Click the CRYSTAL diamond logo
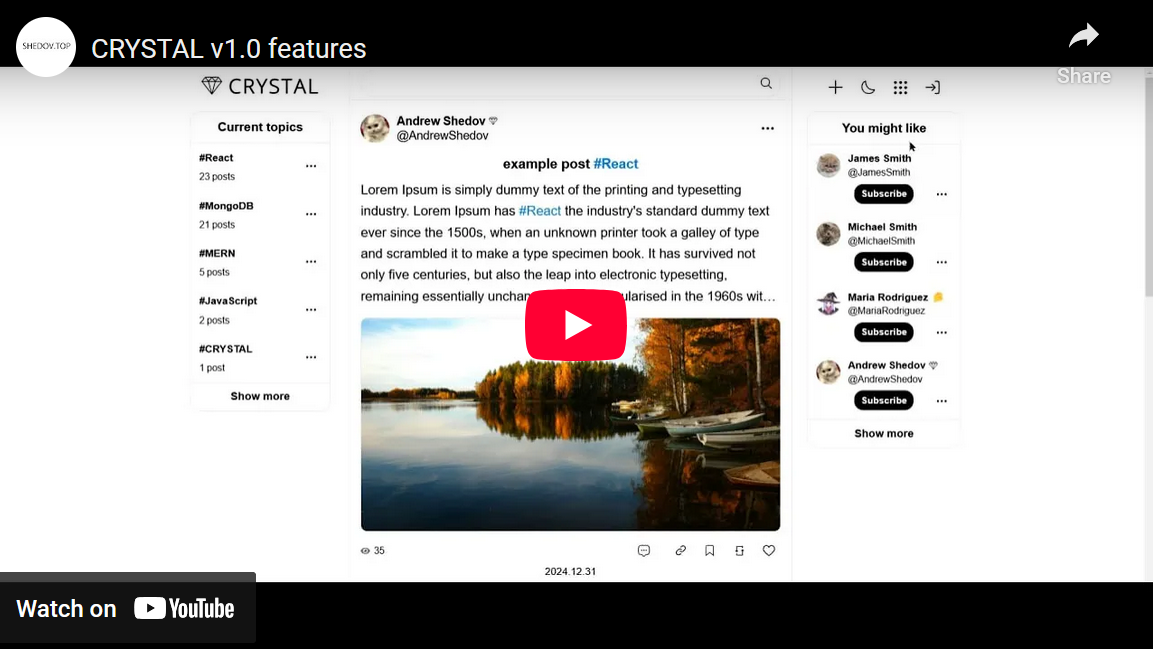Image resolution: width=1153 pixels, height=649 pixels. click(x=260, y=86)
